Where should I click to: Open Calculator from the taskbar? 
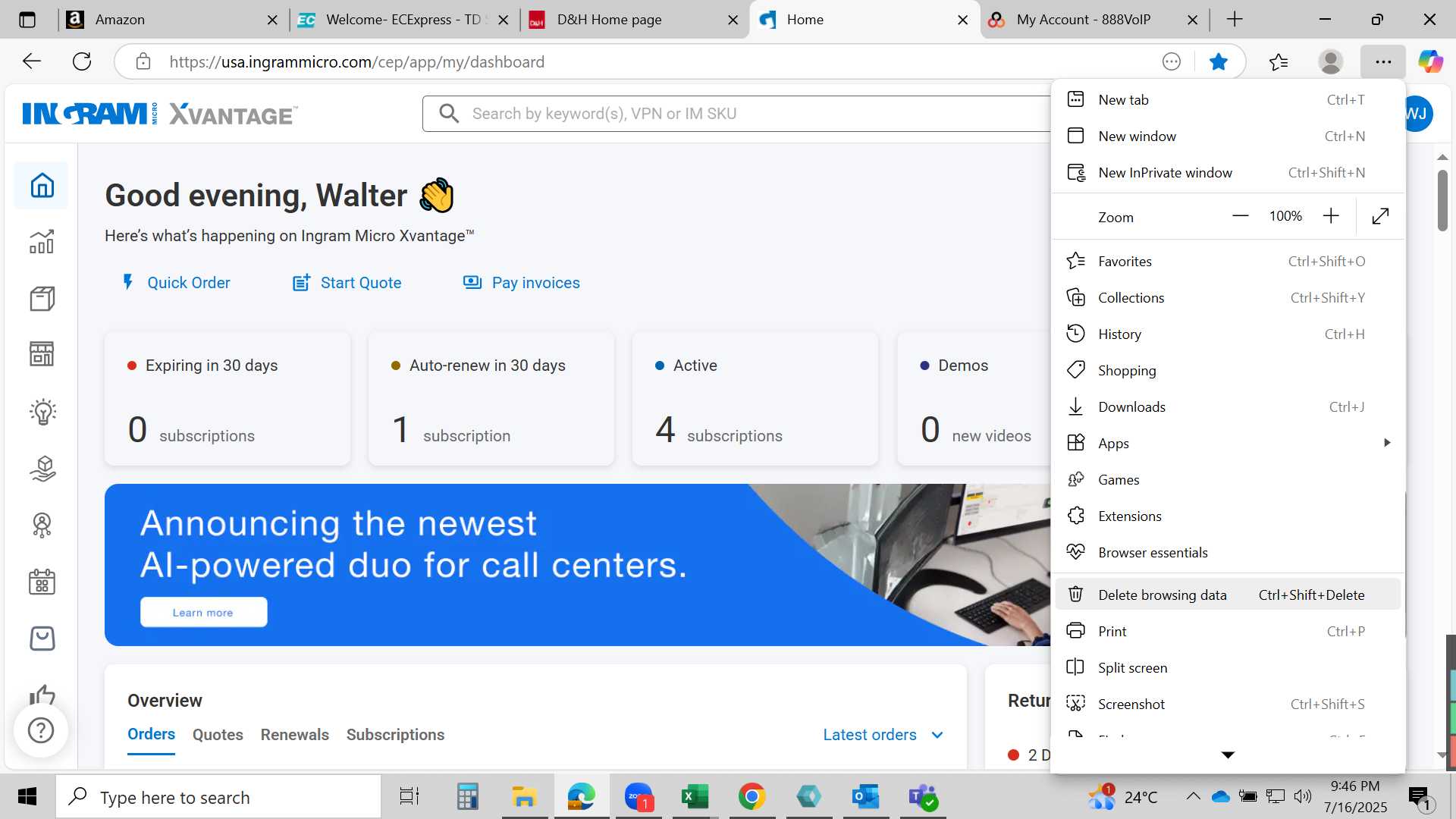[x=467, y=797]
